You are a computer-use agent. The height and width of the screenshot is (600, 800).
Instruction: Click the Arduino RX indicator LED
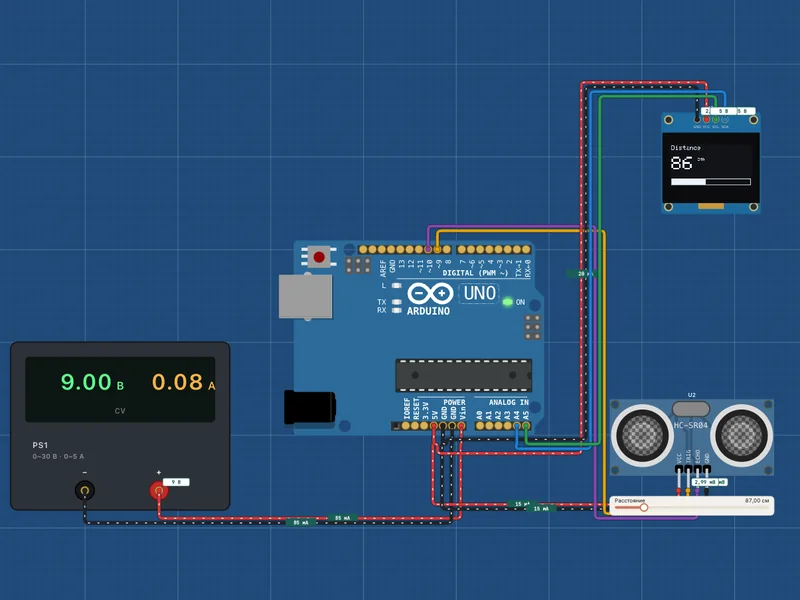pyautogui.click(x=396, y=310)
